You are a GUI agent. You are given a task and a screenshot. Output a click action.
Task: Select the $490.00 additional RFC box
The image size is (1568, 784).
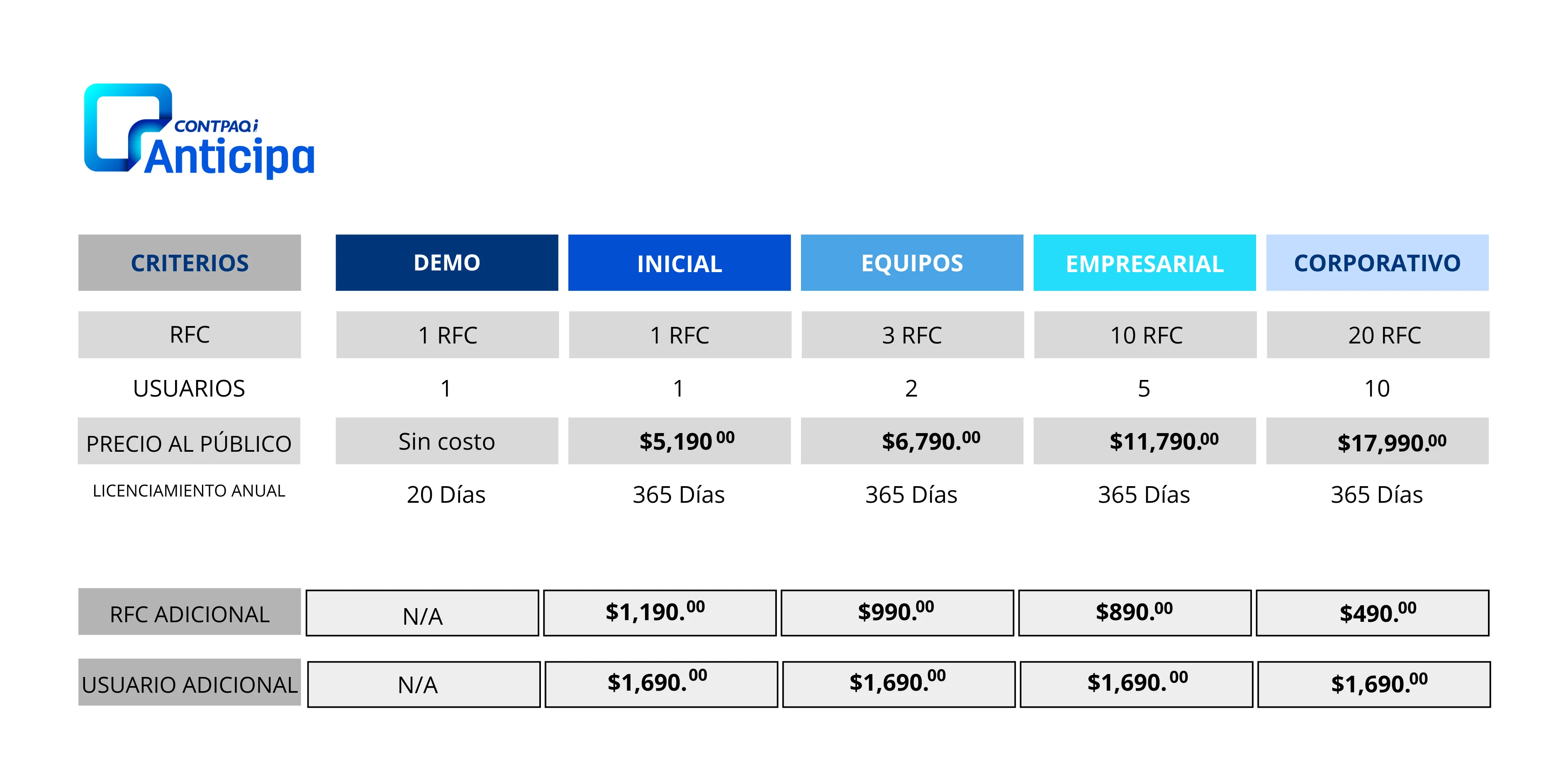[1373, 613]
